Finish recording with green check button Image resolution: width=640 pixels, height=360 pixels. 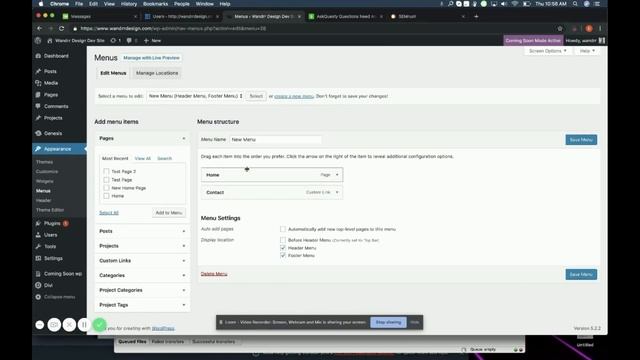point(99,324)
